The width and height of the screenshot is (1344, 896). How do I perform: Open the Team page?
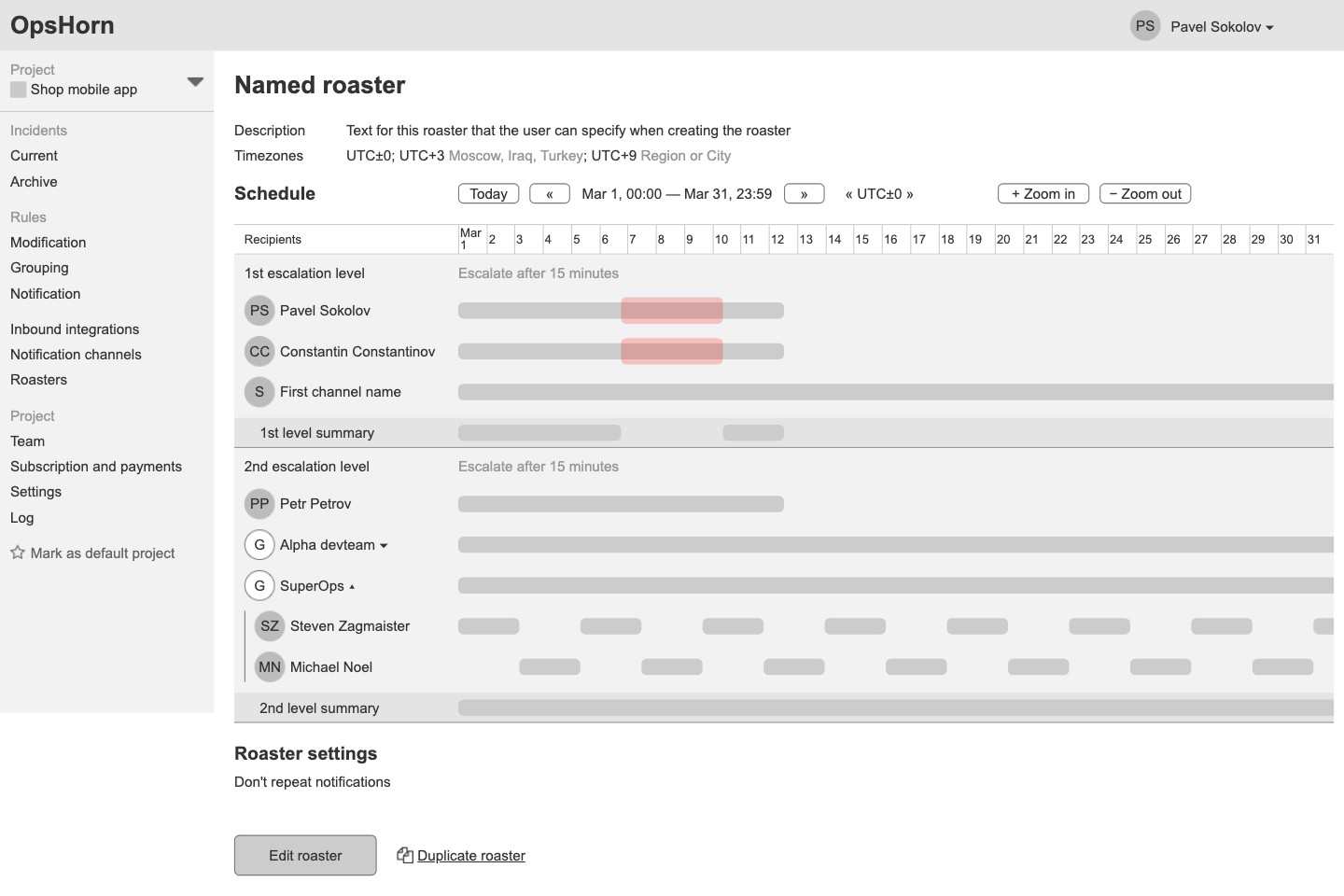27,441
